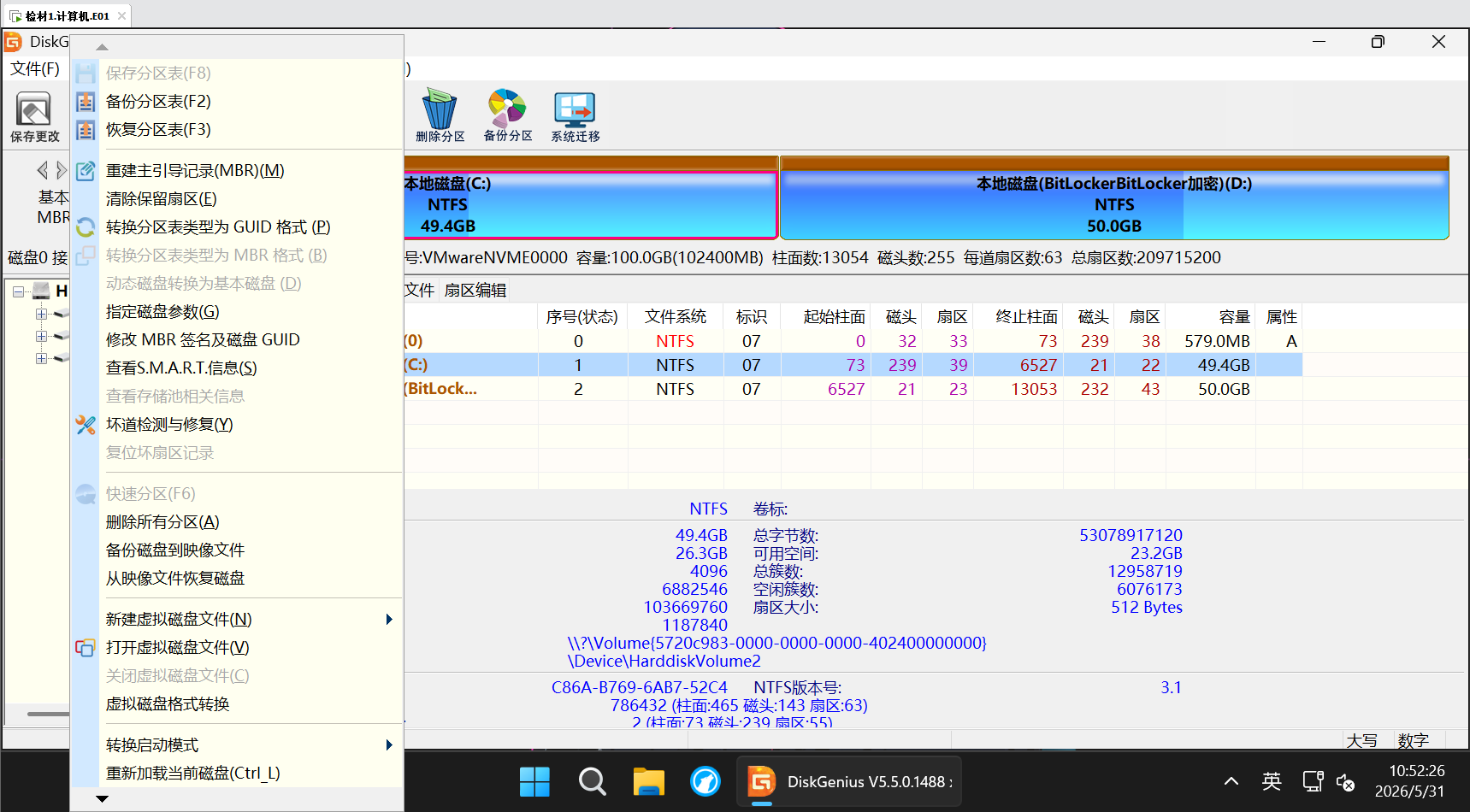The height and width of the screenshot is (812, 1470).
Task: Click the backup partition table icon (F2)
Action: (x=86, y=102)
